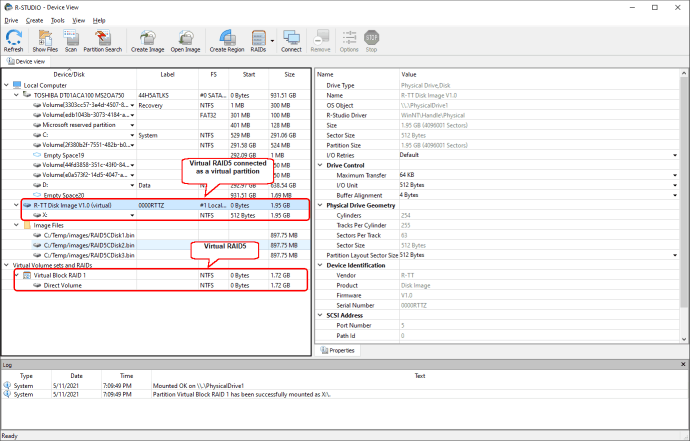Image resolution: width=690 pixels, height=441 pixels.
Task: Open the I/O Unit dropdown
Action: click(x=675, y=185)
